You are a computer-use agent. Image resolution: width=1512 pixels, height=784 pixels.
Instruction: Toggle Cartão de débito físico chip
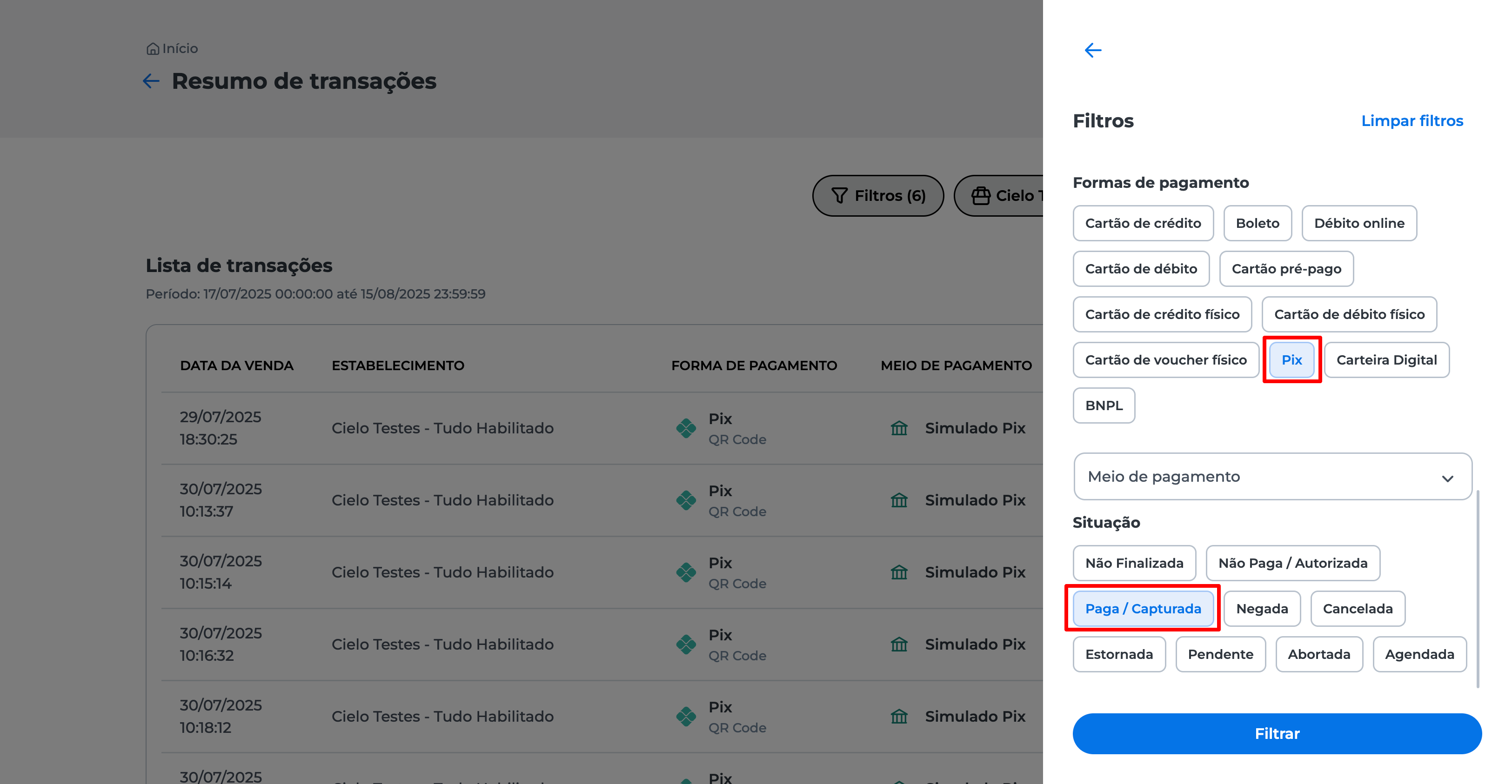pos(1349,314)
